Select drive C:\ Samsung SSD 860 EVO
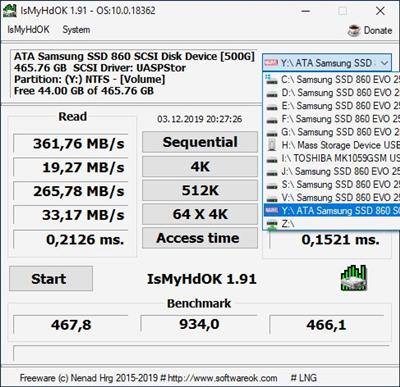 (332, 79)
